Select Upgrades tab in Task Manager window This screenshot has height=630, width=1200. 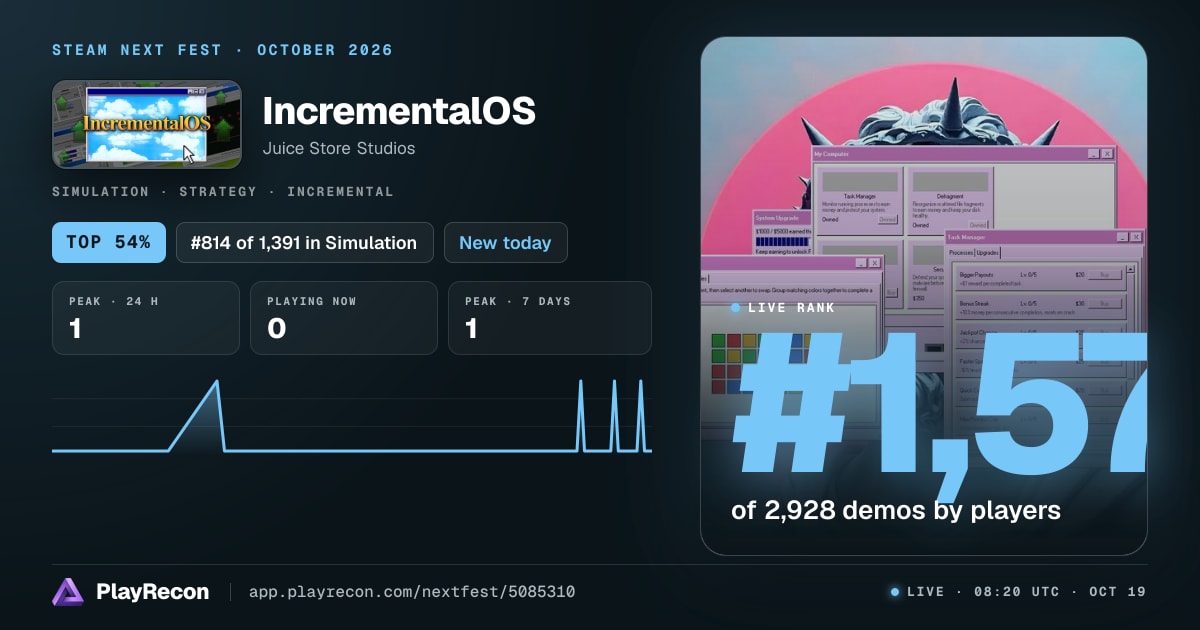(988, 253)
